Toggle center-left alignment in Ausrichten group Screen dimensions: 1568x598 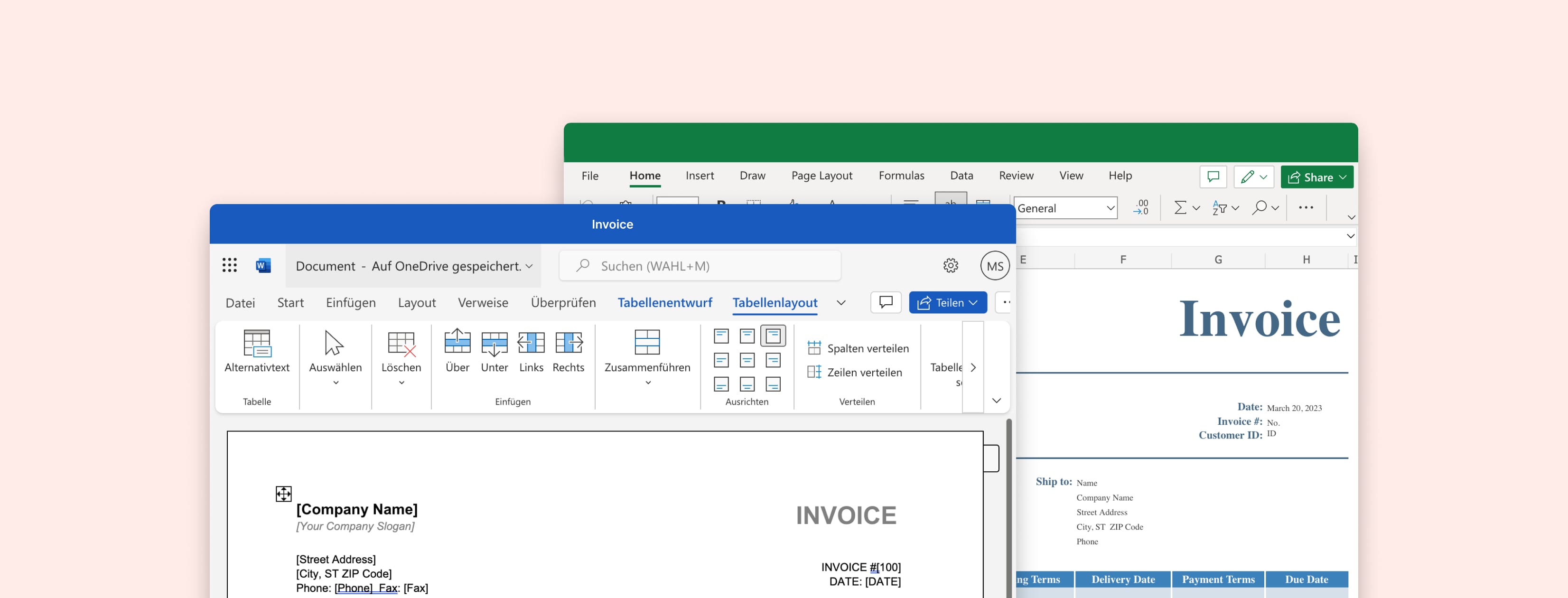click(722, 361)
